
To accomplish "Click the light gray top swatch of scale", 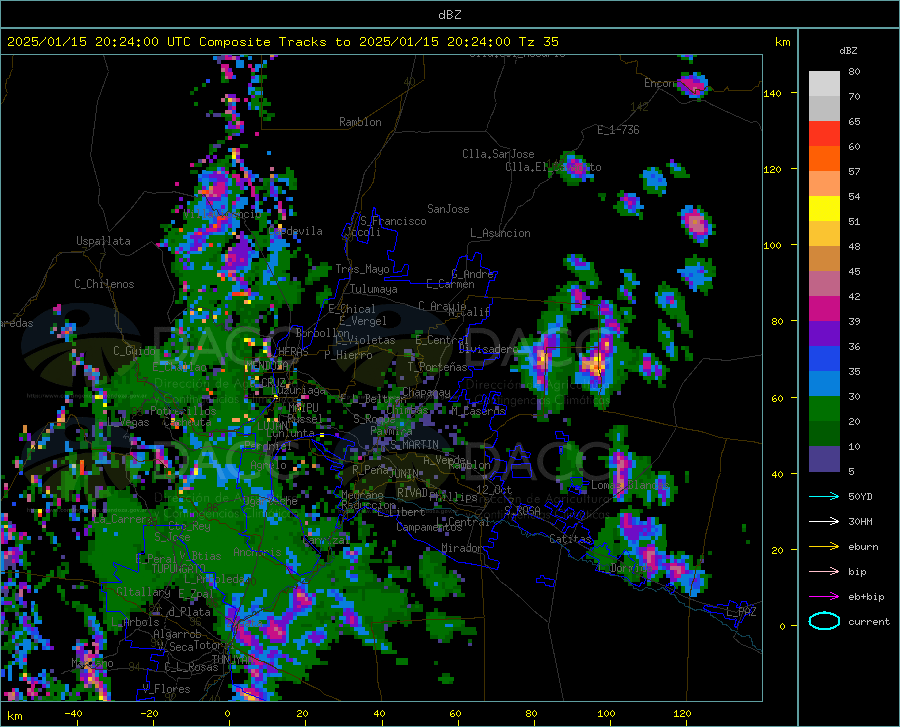I will pos(824,83).
